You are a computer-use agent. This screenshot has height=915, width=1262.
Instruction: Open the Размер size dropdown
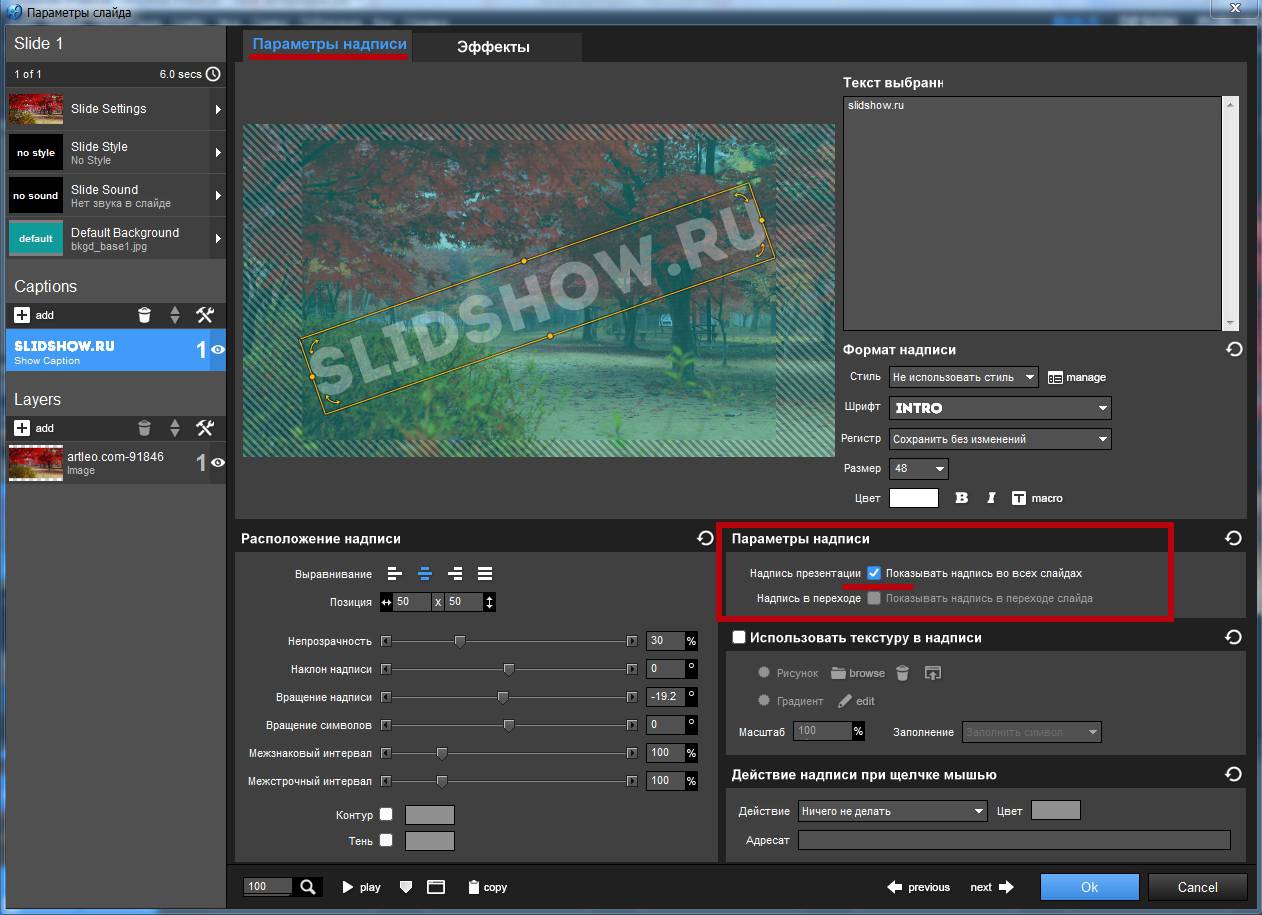[918, 468]
